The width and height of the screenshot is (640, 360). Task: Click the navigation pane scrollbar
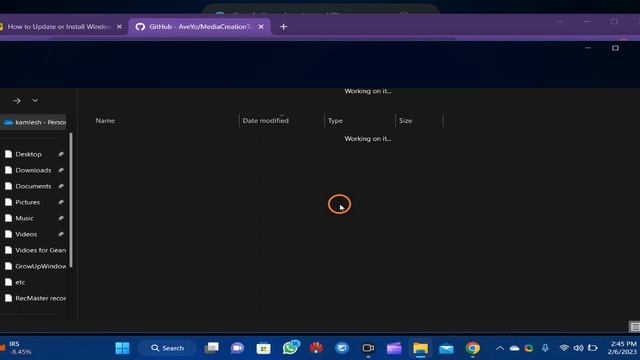pos(71,200)
